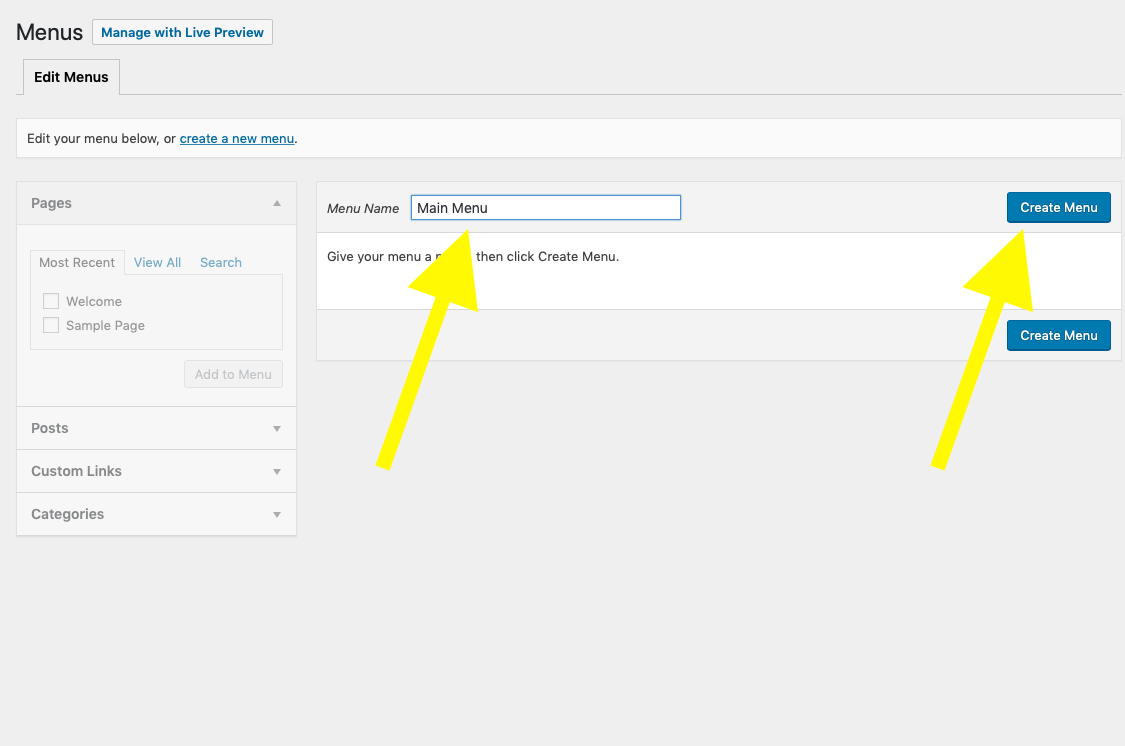Open the View All pages tab
The image size is (1125, 746).
coord(157,262)
